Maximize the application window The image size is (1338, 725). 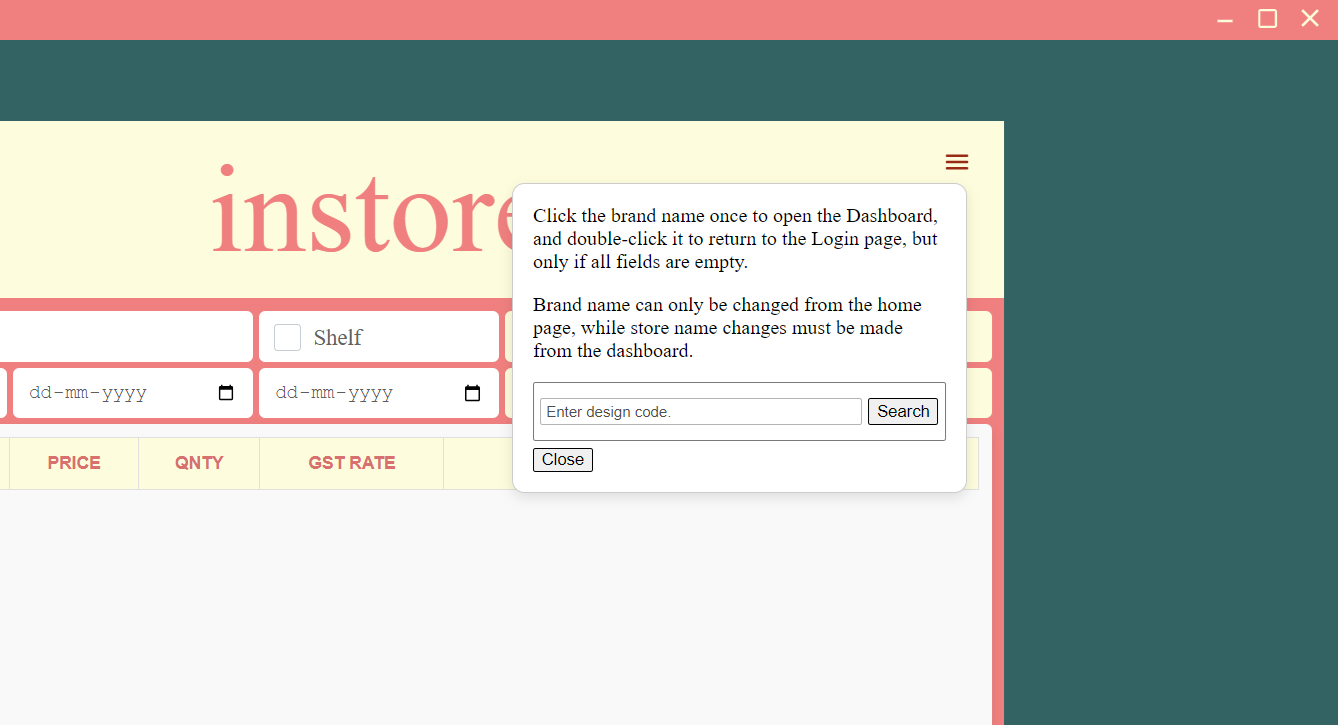(1267, 19)
